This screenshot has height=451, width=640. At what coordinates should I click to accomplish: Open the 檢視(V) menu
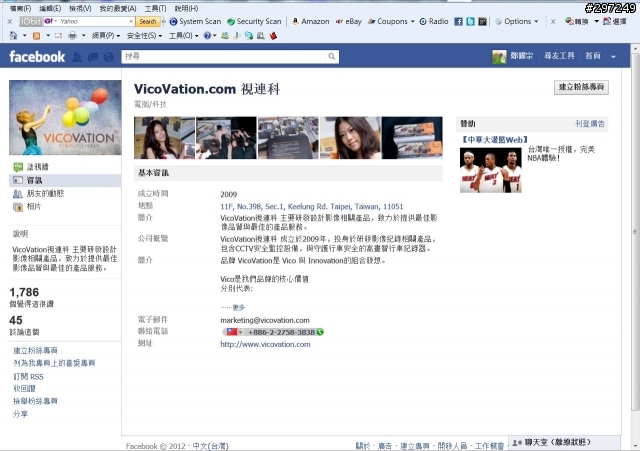(x=80, y=8)
